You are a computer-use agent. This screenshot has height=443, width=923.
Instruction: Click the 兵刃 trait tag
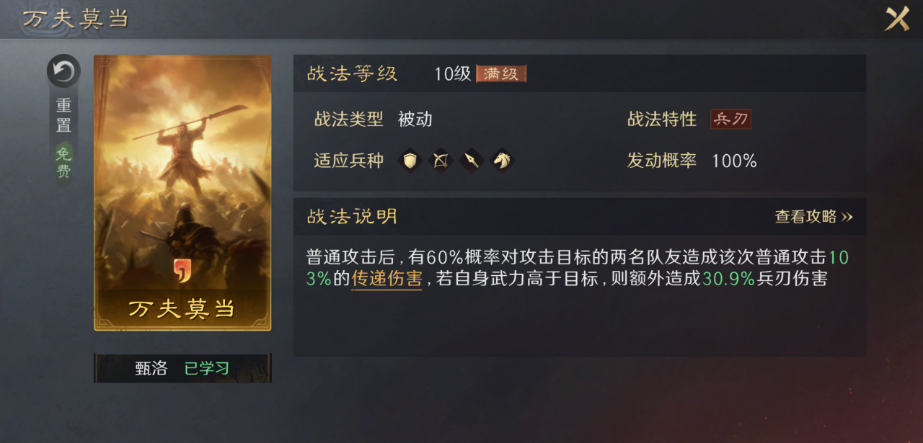coord(731,119)
